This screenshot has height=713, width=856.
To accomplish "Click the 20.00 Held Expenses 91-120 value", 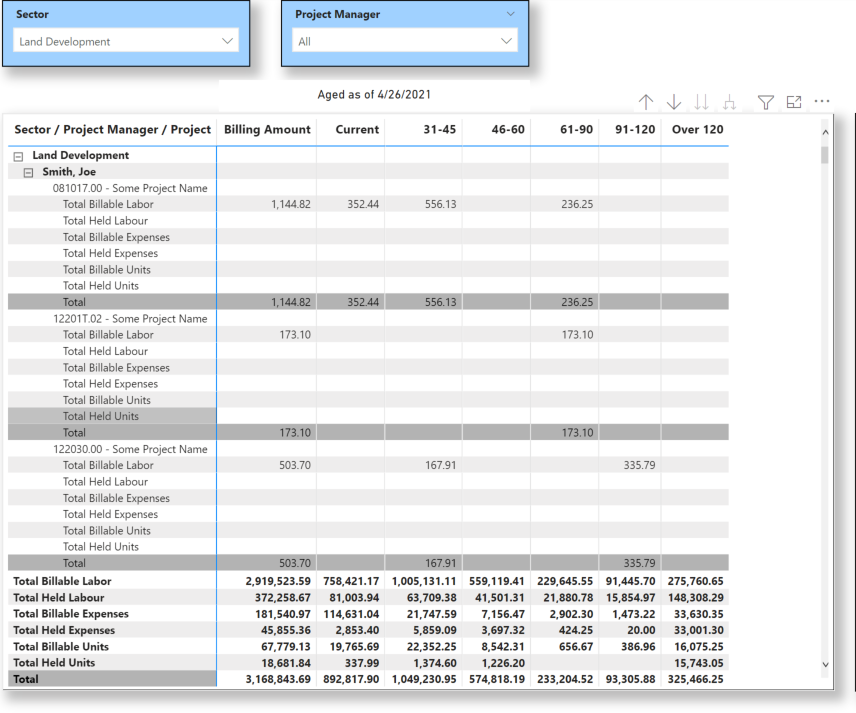I will [x=641, y=630].
